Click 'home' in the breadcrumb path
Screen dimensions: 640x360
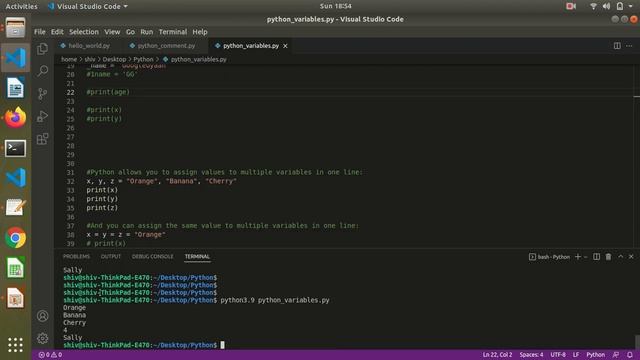[x=69, y=59]
